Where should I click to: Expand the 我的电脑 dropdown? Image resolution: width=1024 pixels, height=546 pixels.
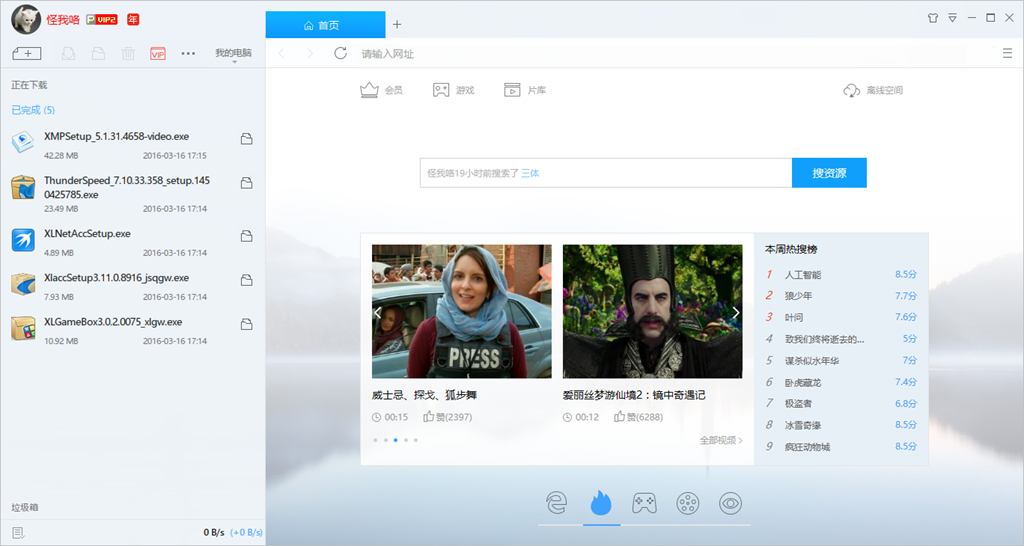click(233, 54)
